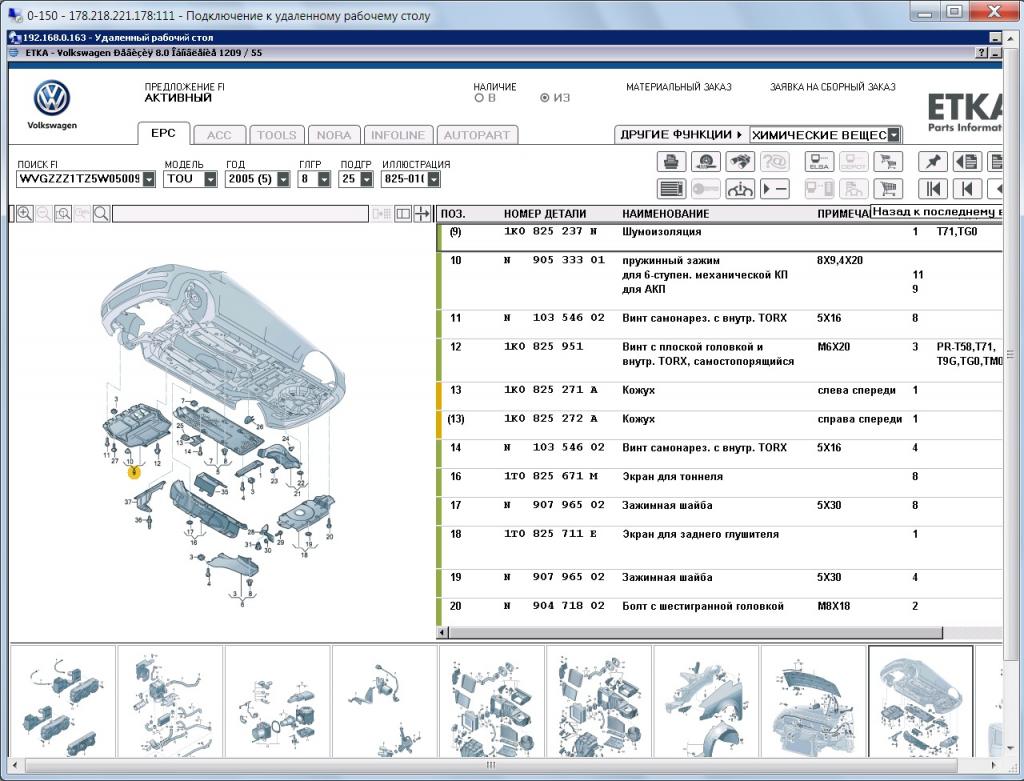Select the underbody covers thumbnail
The height and width of the screenshot is (781, 1024).
(x=921, y=701)
